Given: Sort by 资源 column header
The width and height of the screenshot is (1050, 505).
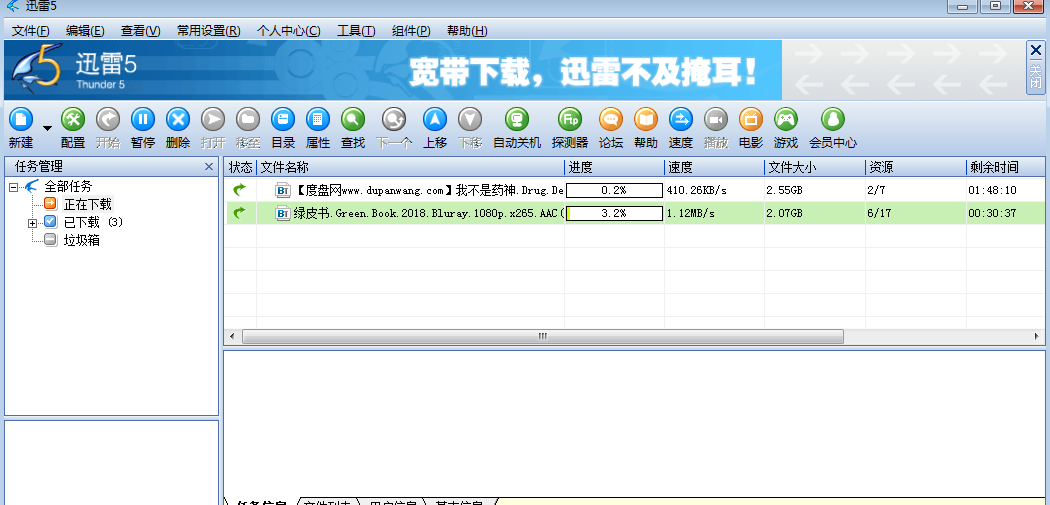Looking at the screenshot, I should (x=915, y=167).
